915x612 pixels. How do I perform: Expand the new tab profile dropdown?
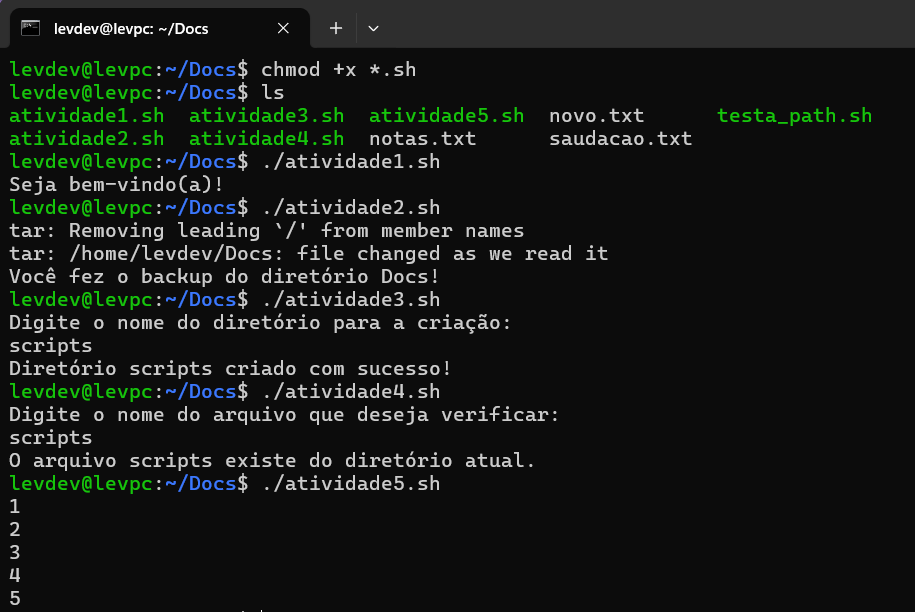click(373, 28)
